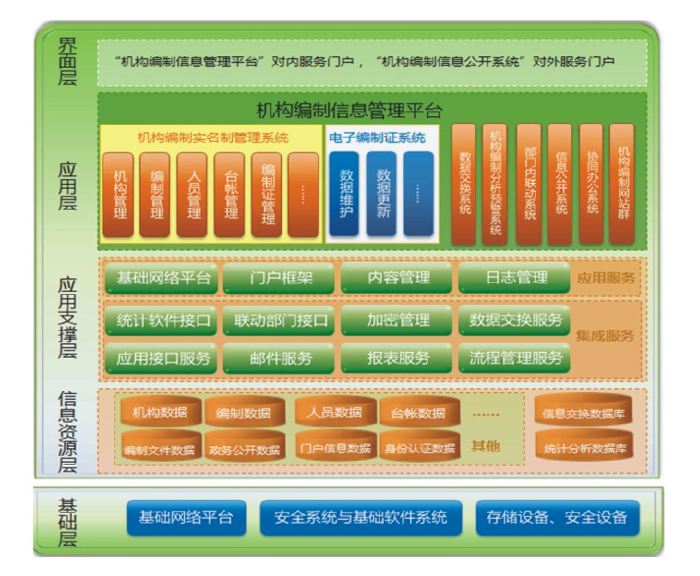Open the 数据交换系统 vertical block

coord(464,184)
